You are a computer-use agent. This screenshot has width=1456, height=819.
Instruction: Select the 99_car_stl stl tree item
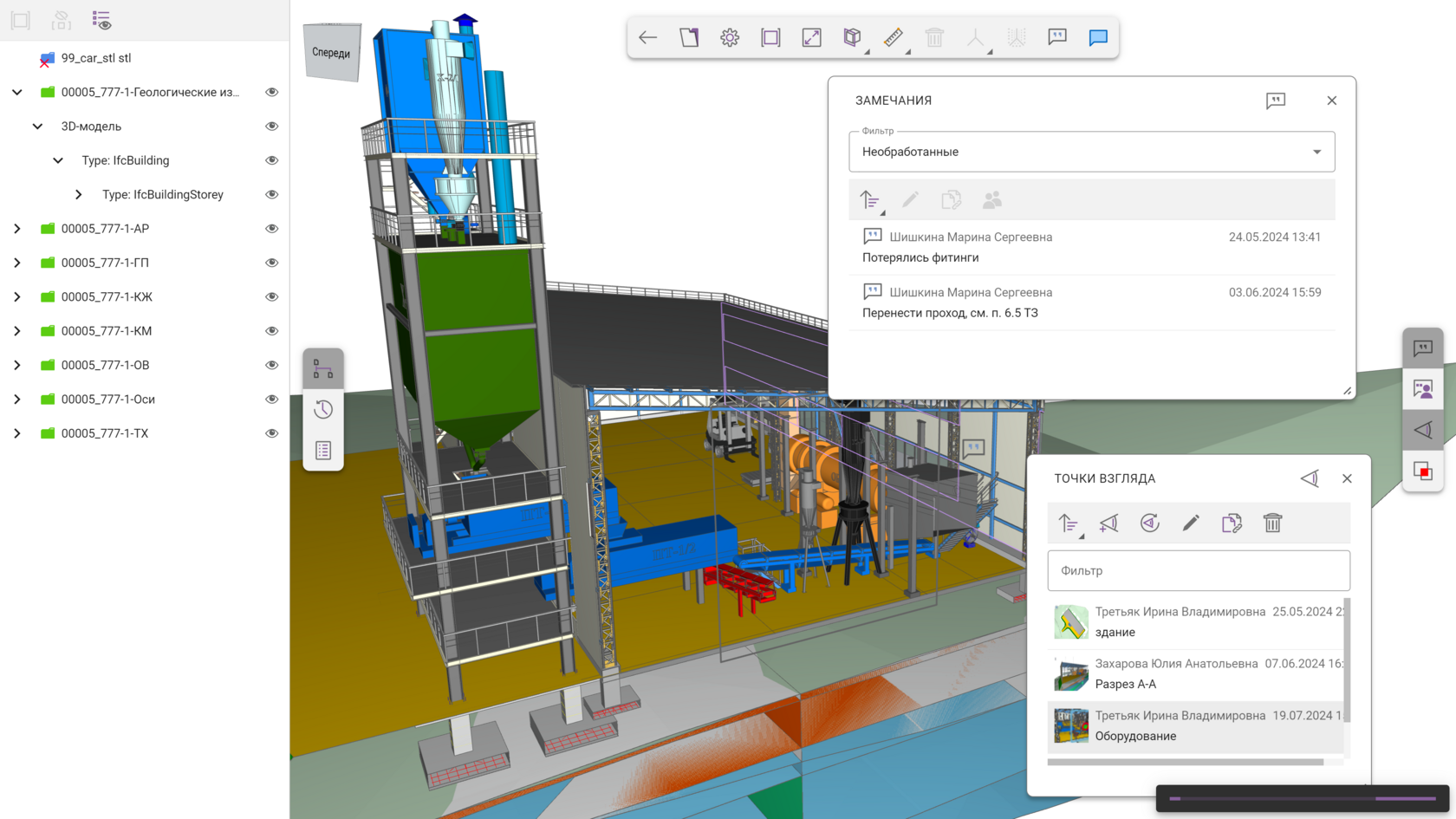tap(95, 58)
